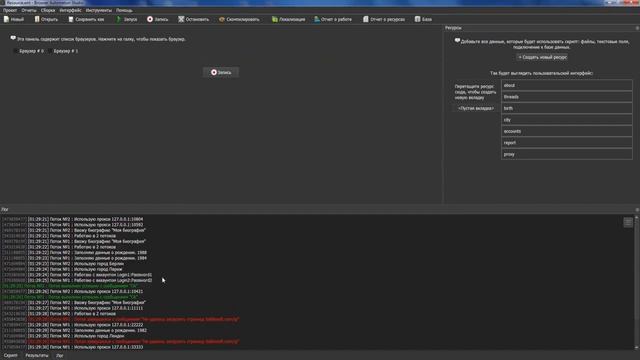Select the report resource row
The width and height of the screenshot is (640, 360).
567,142
